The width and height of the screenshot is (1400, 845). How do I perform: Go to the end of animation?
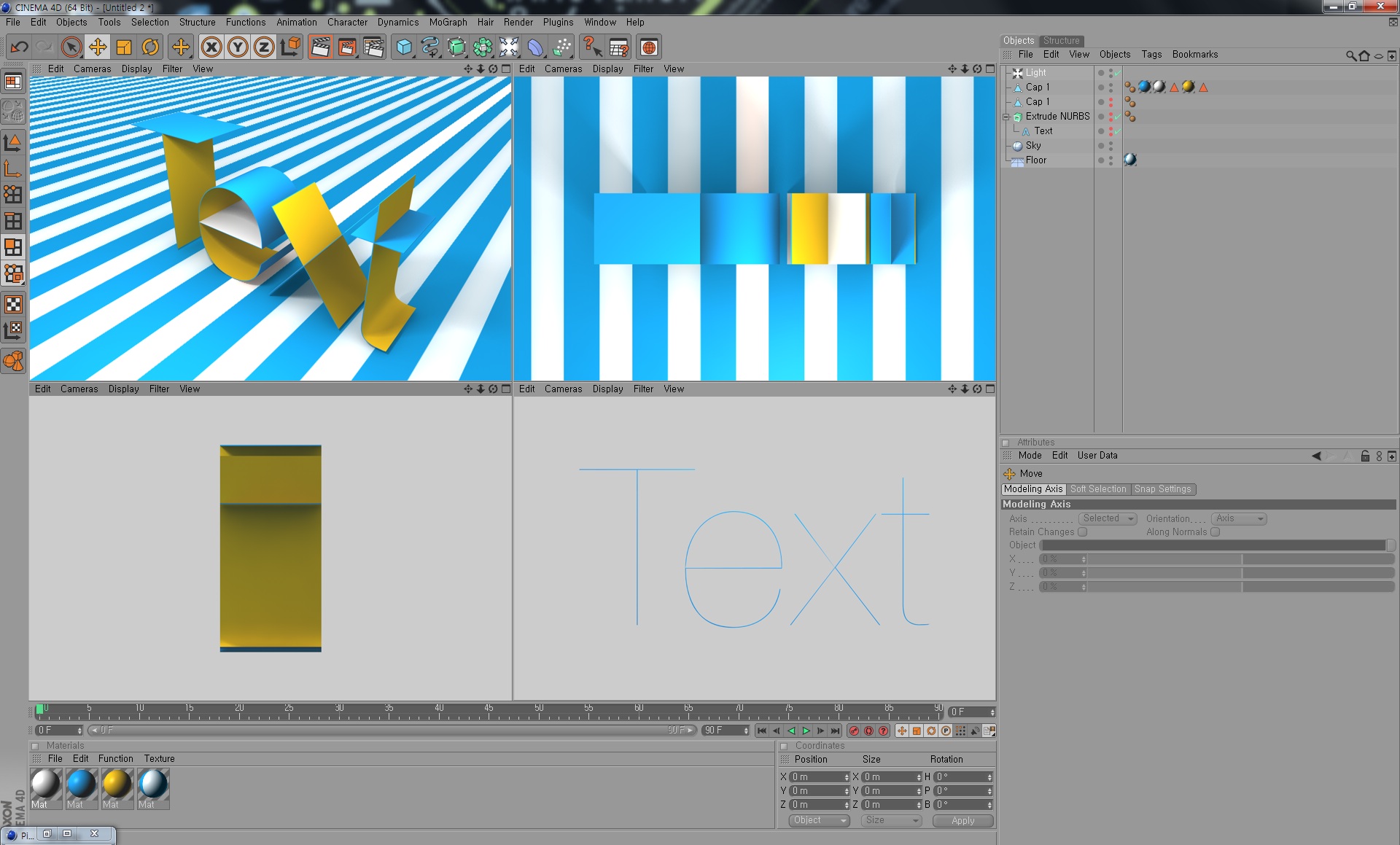pos(835,731)
